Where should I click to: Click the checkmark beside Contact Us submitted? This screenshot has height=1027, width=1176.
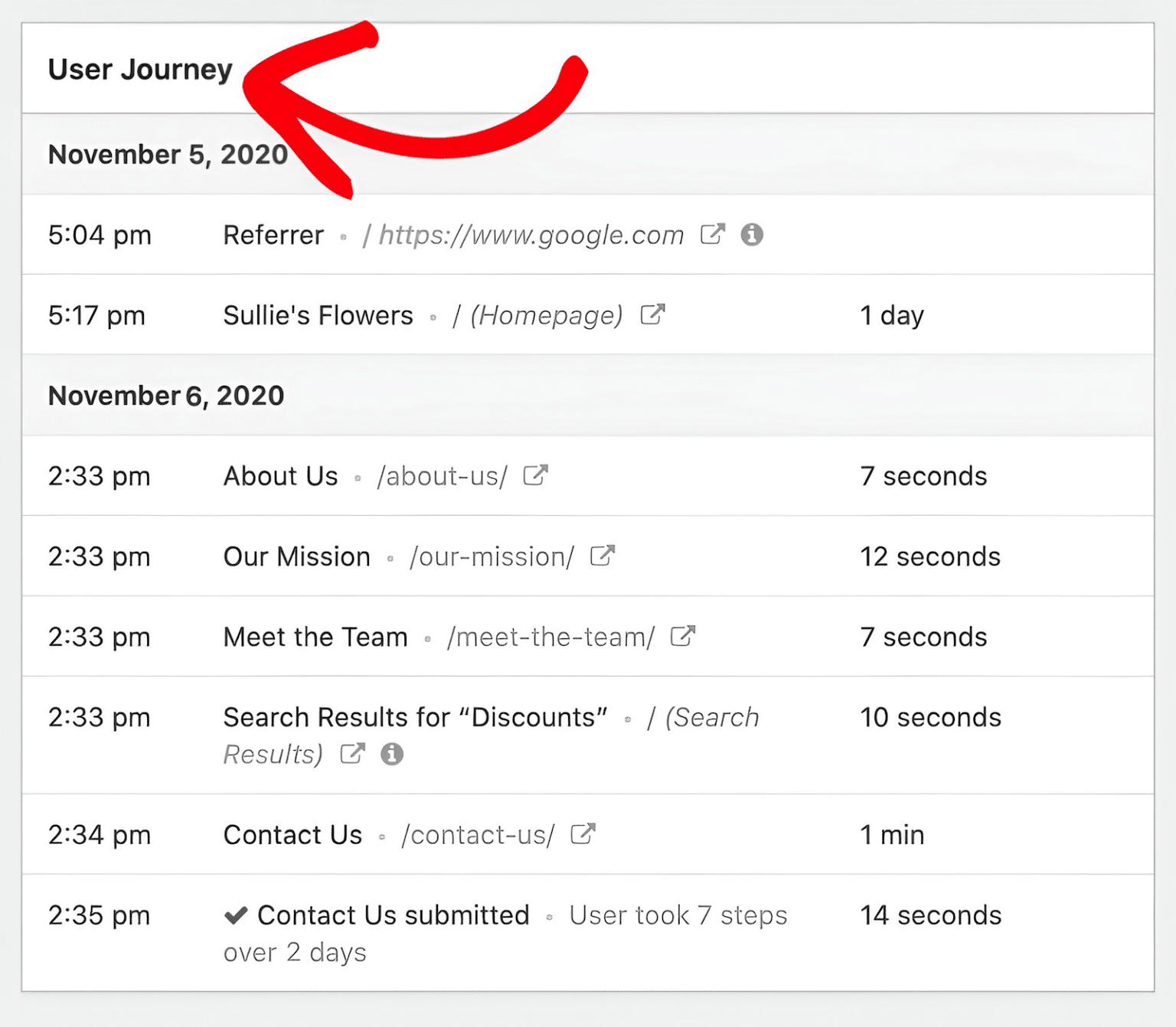[x=236, y=915]
